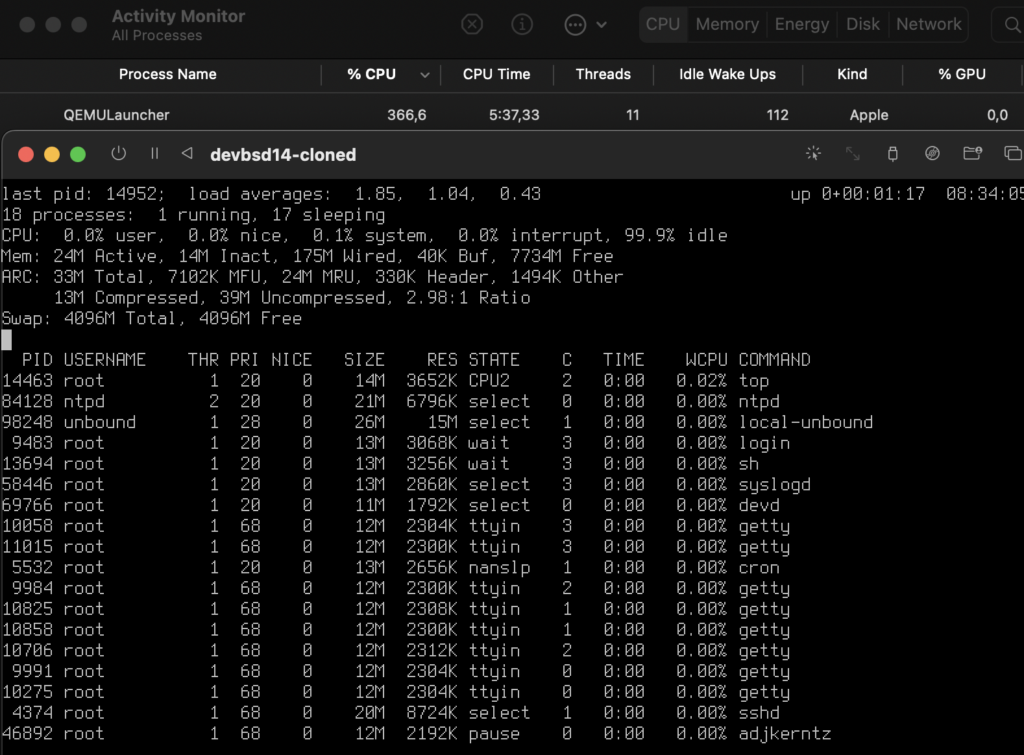Open the USB devices icon
Screen dimensions: 1024x755
pyautogui.click(x=892, y=153)
